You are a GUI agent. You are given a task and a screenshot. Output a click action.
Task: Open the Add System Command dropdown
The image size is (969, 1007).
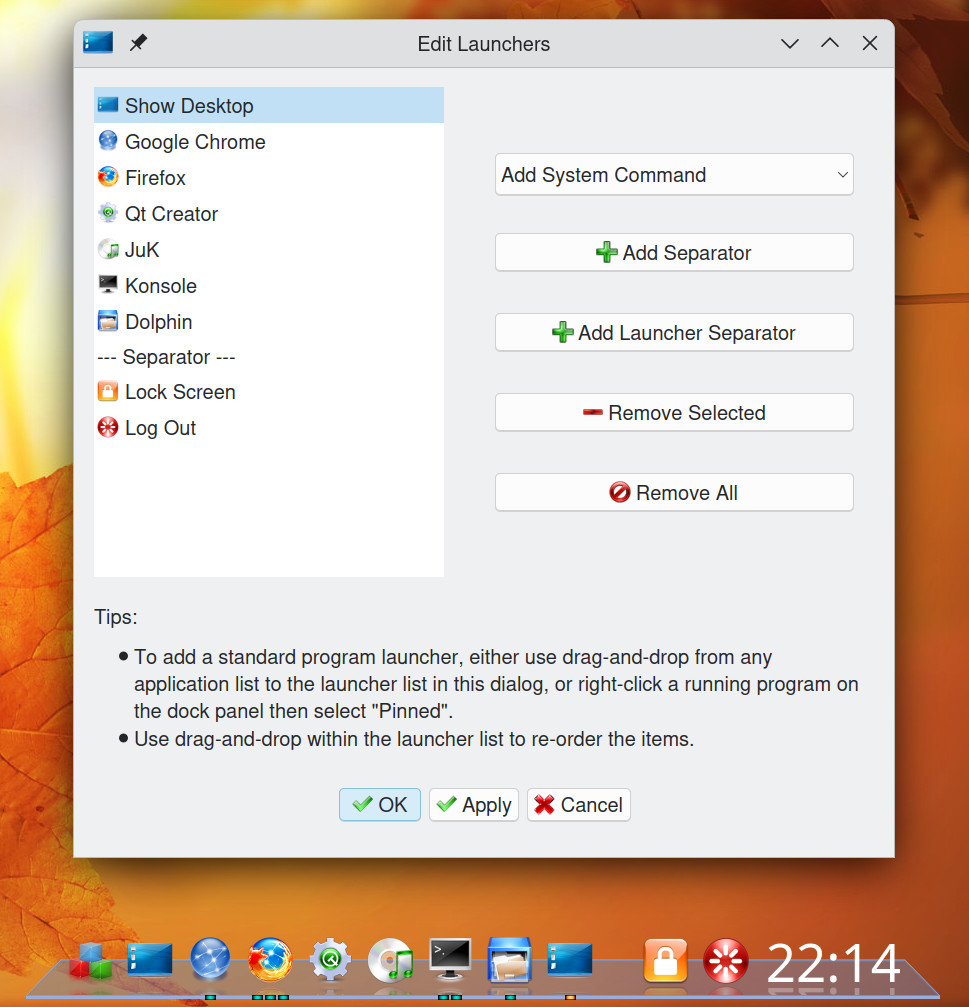pyautogui.click(x=674, y=175)
